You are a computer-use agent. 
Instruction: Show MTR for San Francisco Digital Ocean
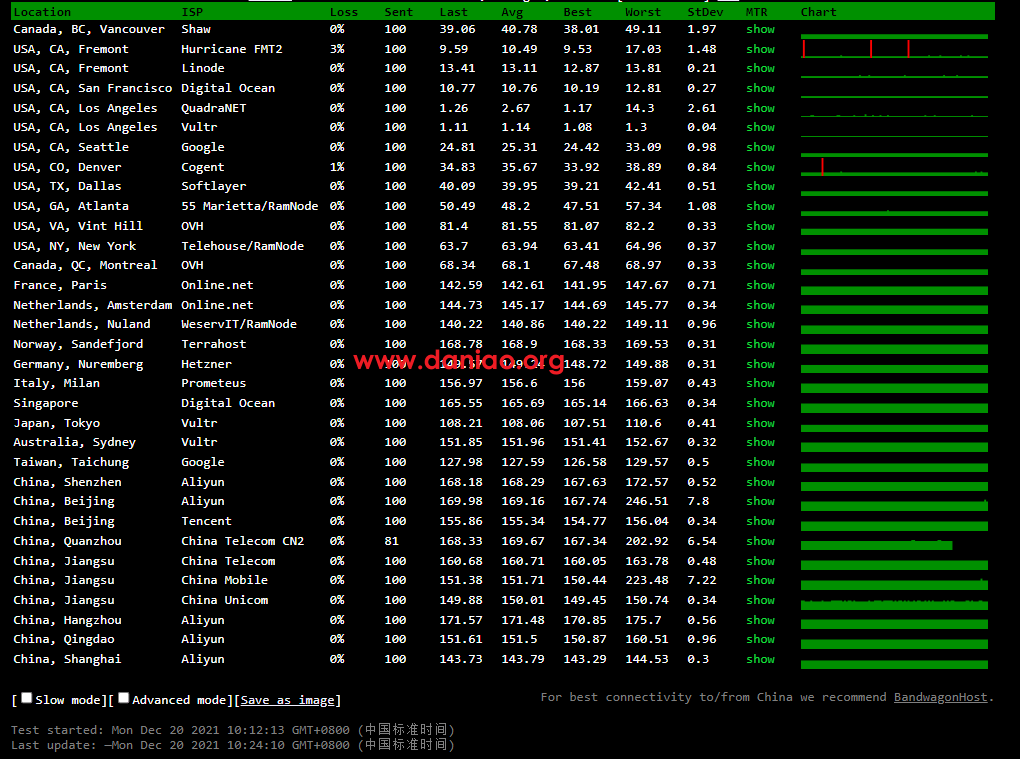point(760,88)
